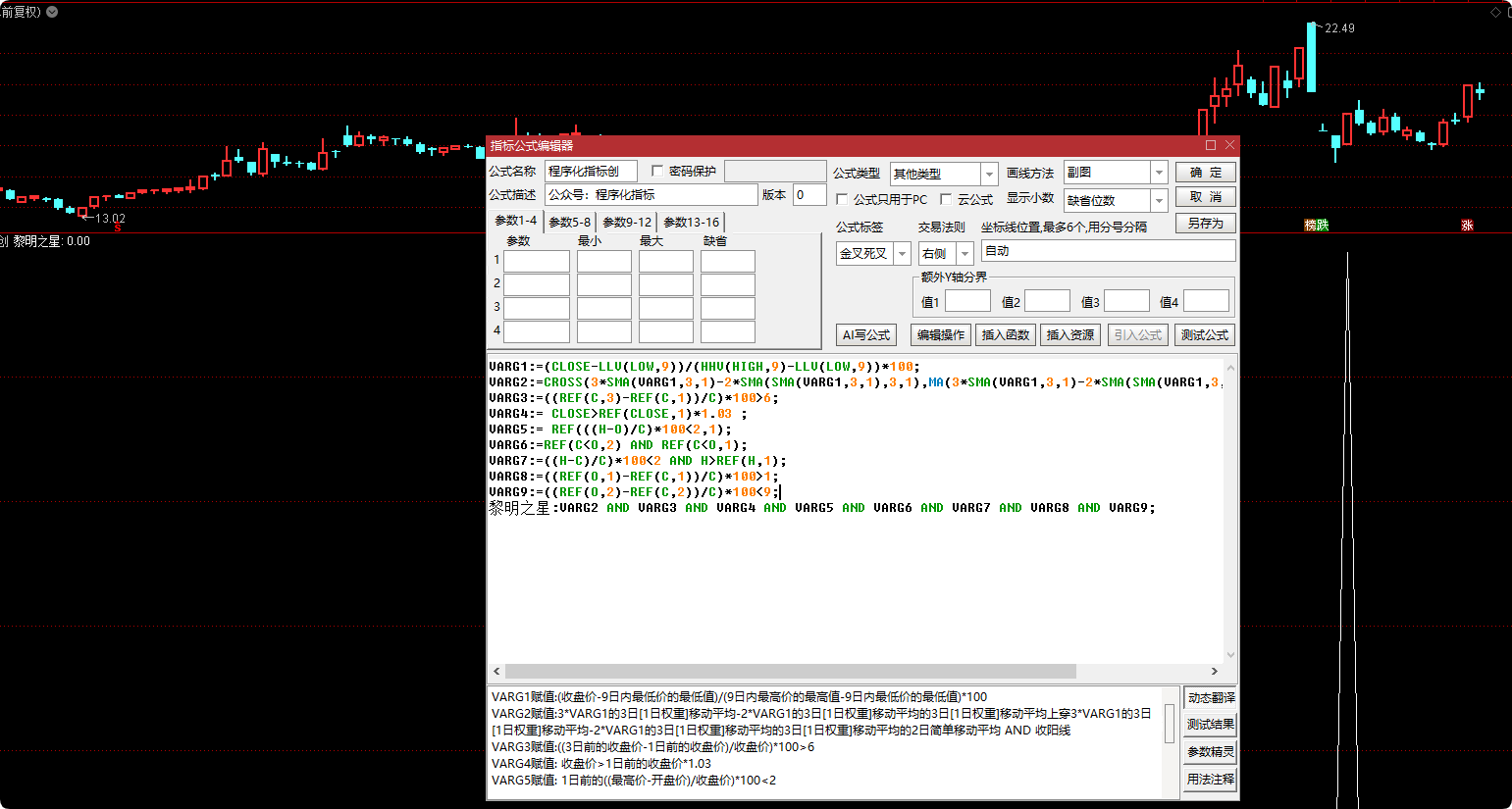Maximize the 指标公式编辑器 dialog

point(1211,145)
